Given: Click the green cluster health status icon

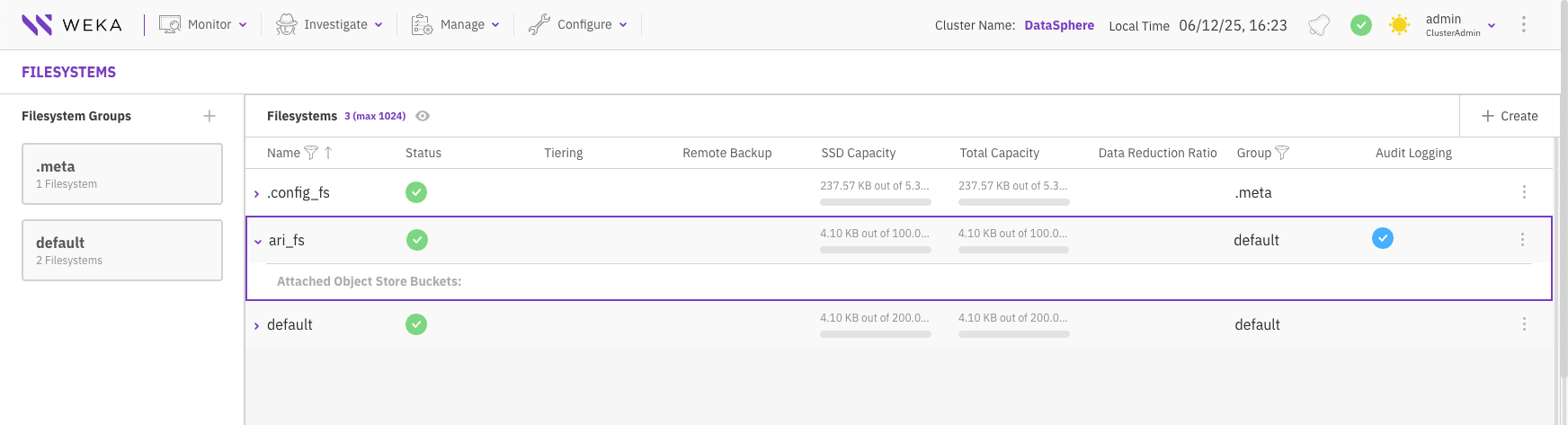Looking at the screenshot, I should (x=1361, y=25).
